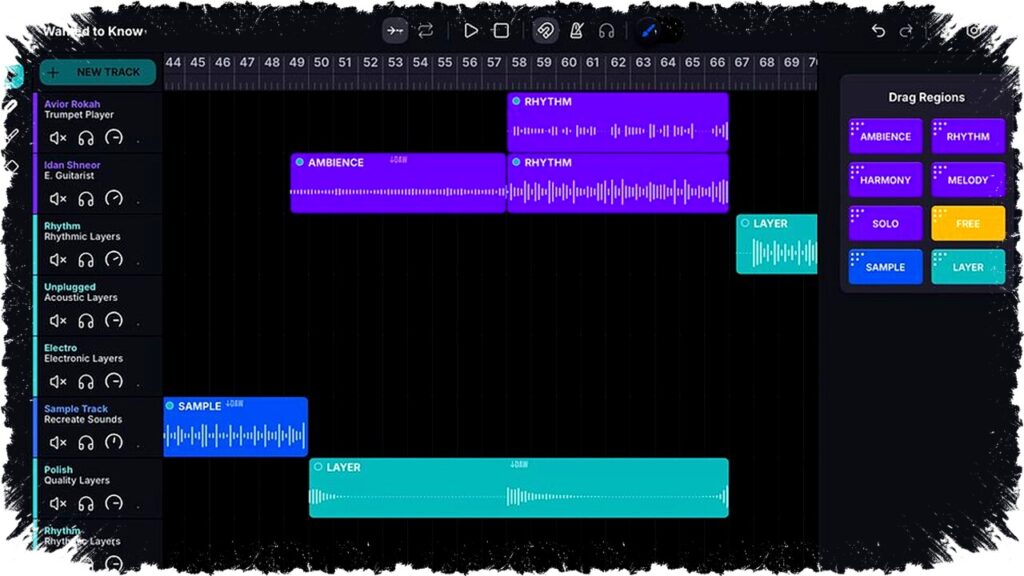Toggle circle indicator on the AMBIENCE region
This screenshot has width=1024, height=576.
299,162
